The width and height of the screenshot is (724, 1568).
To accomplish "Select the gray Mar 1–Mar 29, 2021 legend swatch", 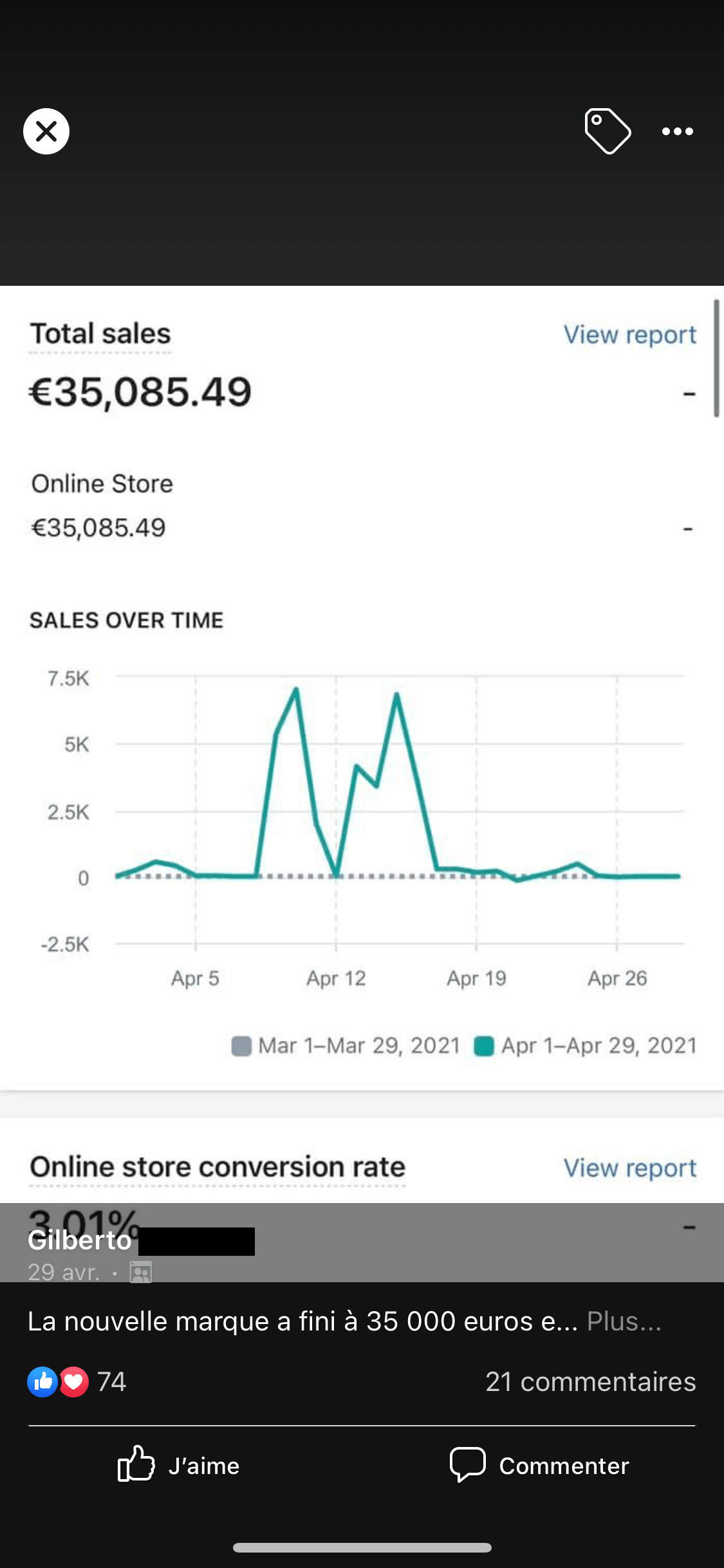I will click(x=241, y=1046).
